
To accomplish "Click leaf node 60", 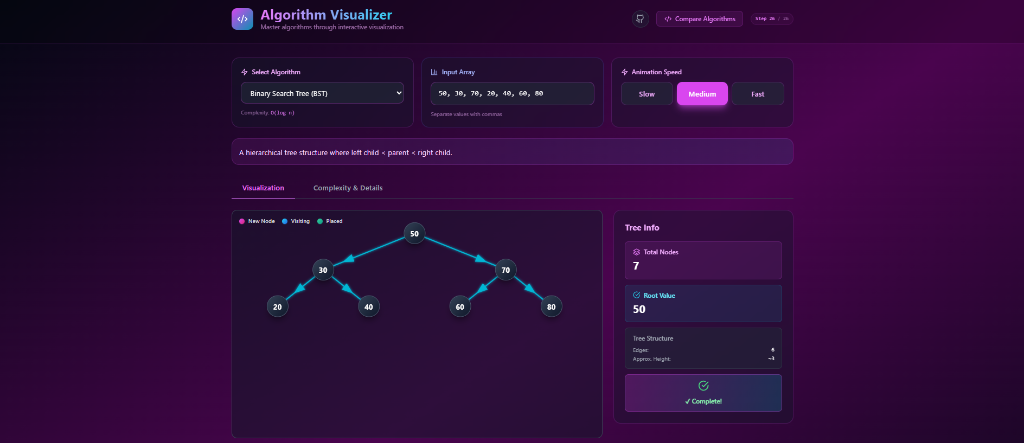I will (x=460, y=306).
